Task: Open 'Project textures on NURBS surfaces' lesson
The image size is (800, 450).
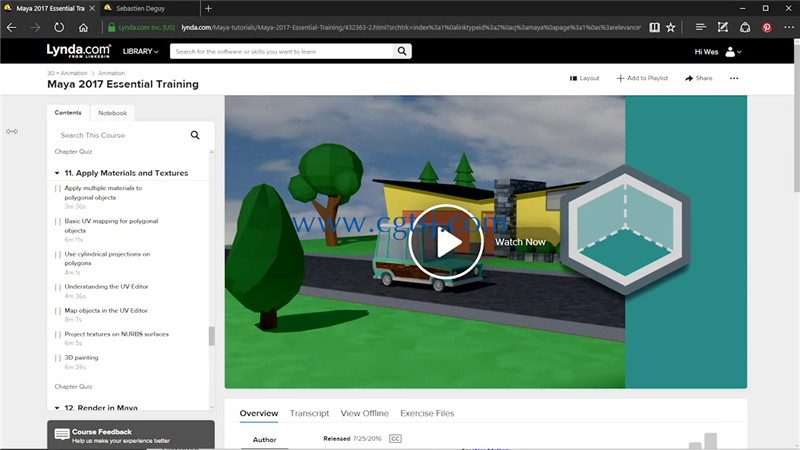Action: 116,334
